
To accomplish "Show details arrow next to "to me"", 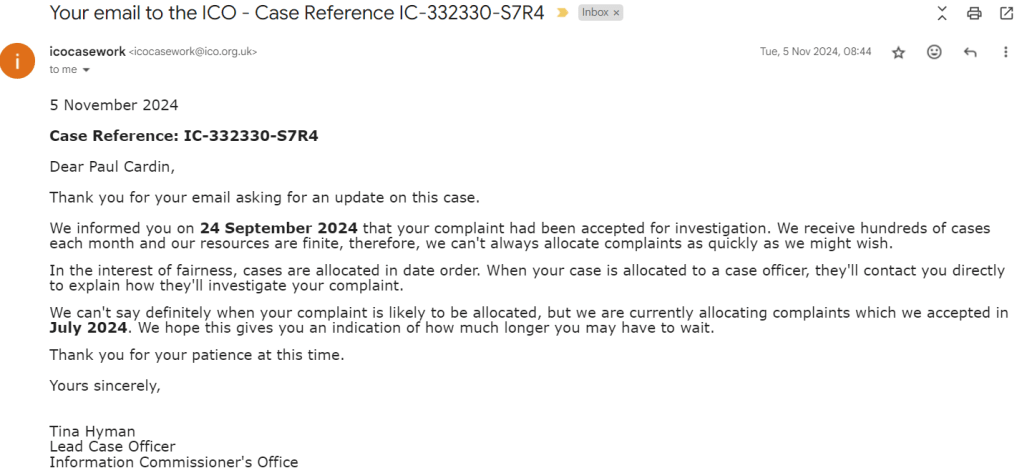I will [86, 70].
